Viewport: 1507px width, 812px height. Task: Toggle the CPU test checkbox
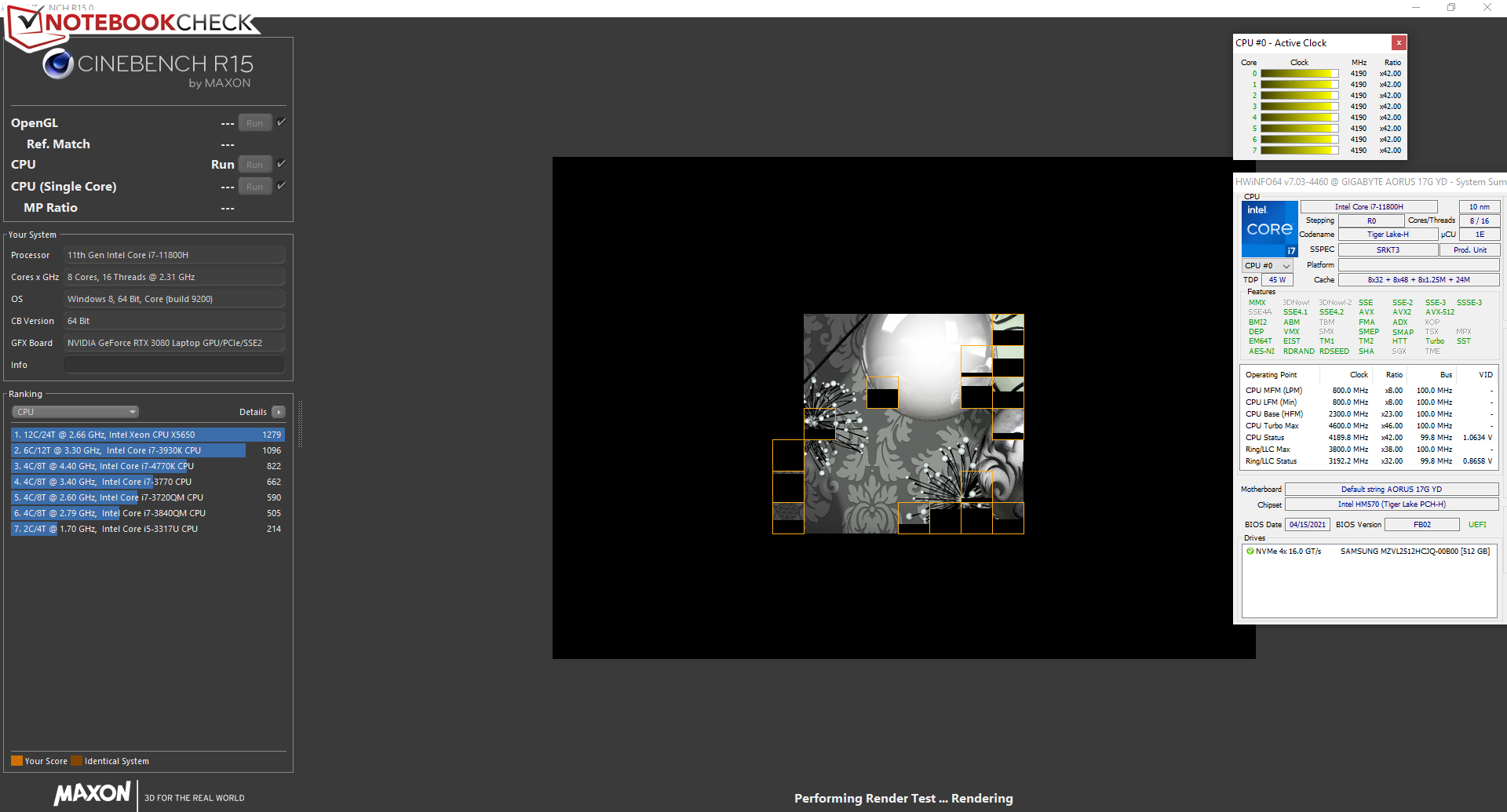click(281, 164)
